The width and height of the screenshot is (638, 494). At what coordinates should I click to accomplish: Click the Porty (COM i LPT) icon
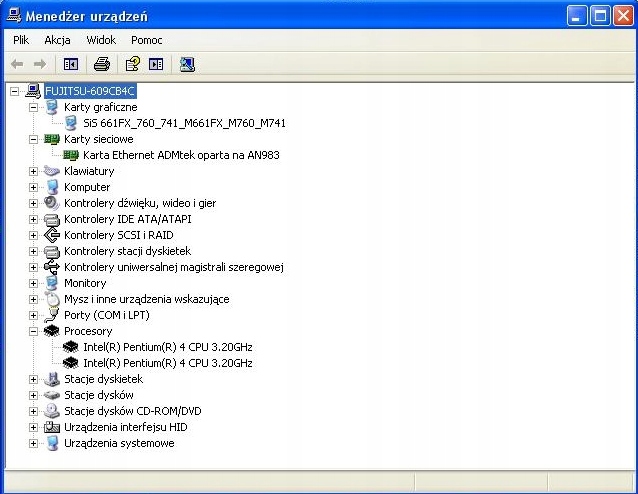point(52,315)
